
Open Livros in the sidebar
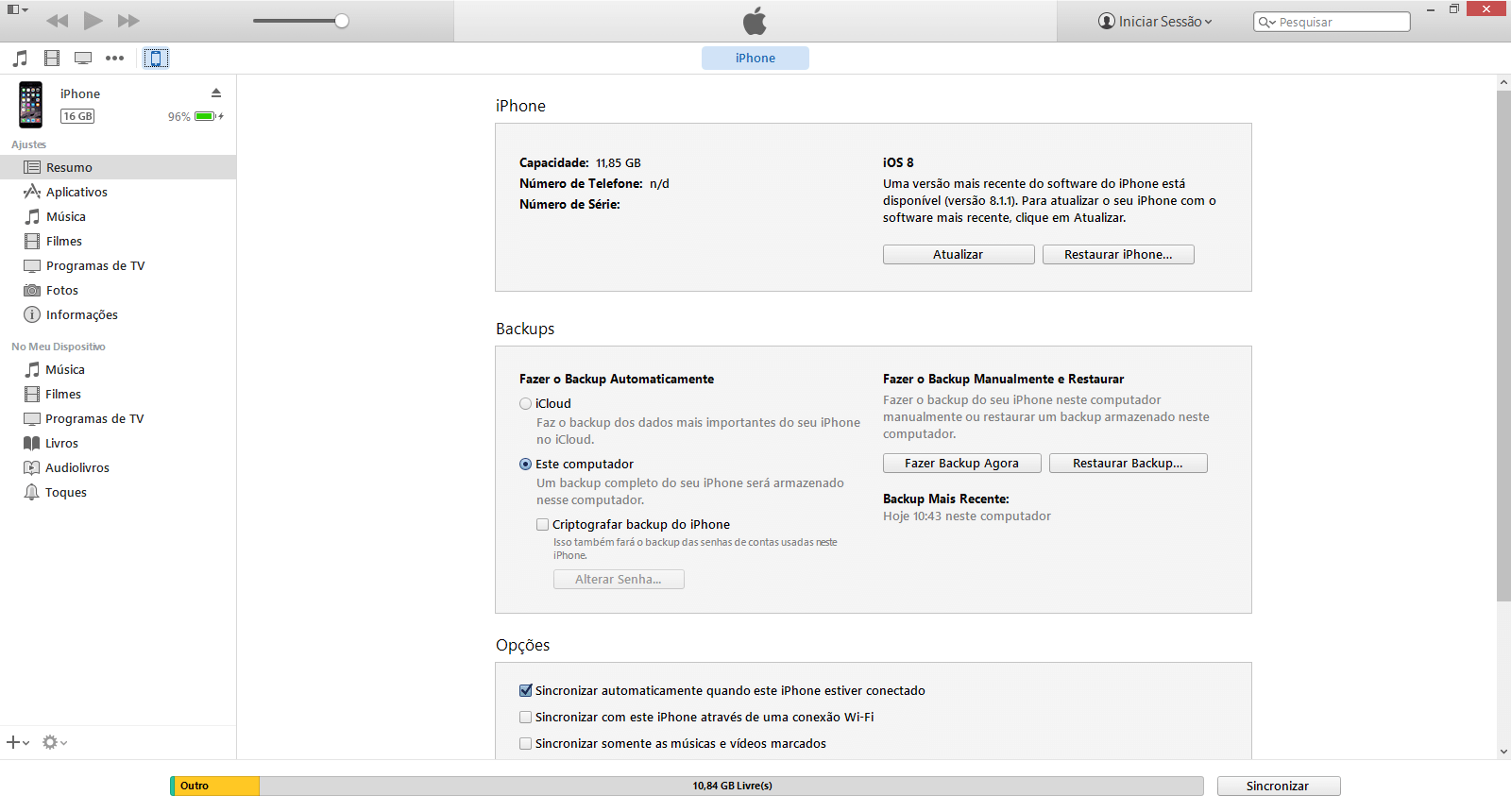pos(118,443)
